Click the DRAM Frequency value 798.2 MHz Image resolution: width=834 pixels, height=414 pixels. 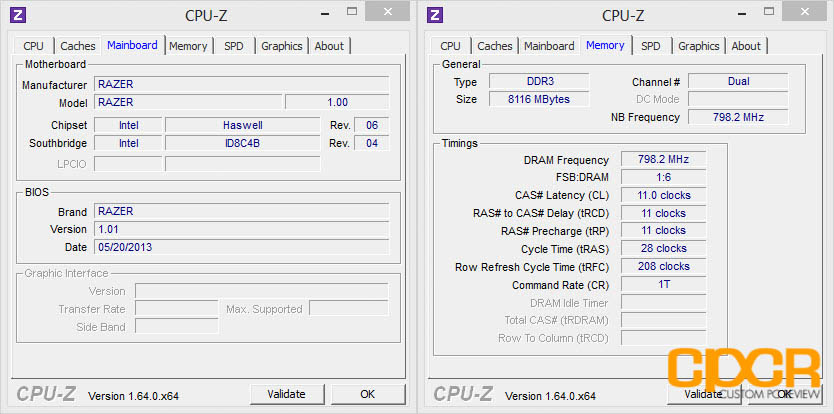(x=663, y=159)
